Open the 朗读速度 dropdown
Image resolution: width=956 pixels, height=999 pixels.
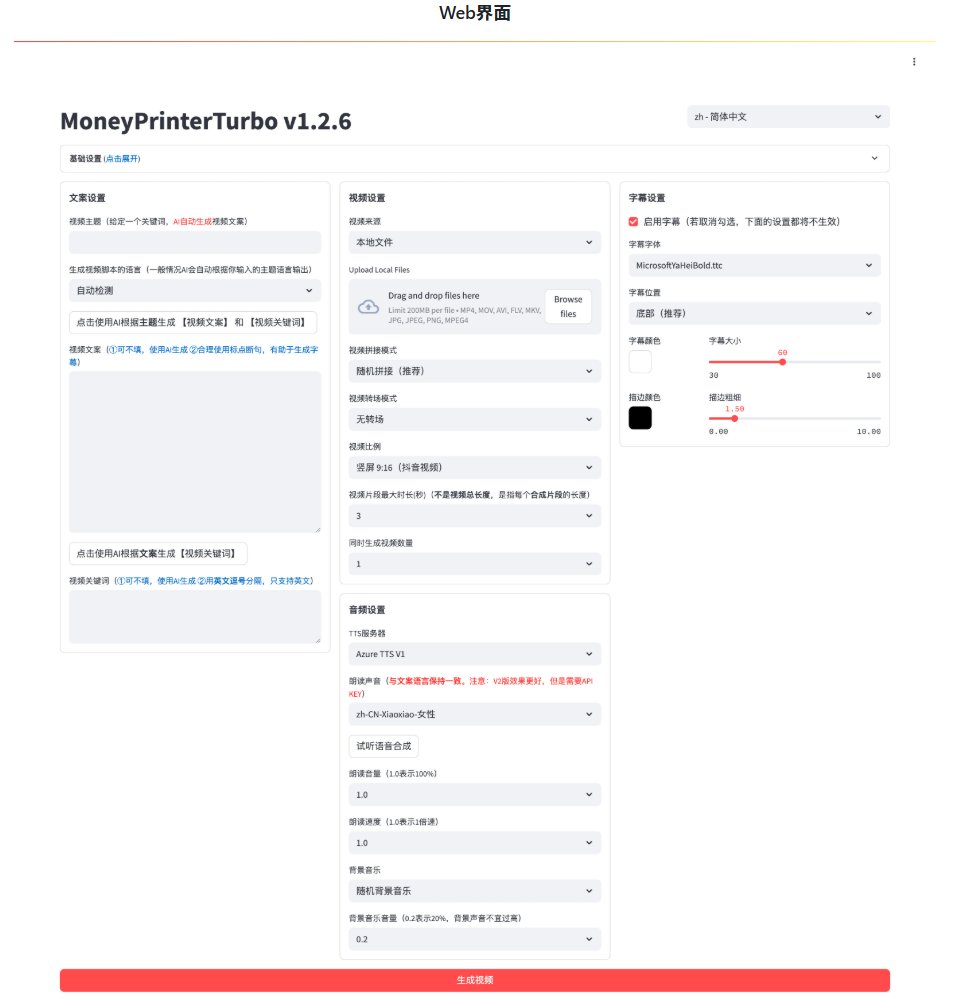coord(474,843)
